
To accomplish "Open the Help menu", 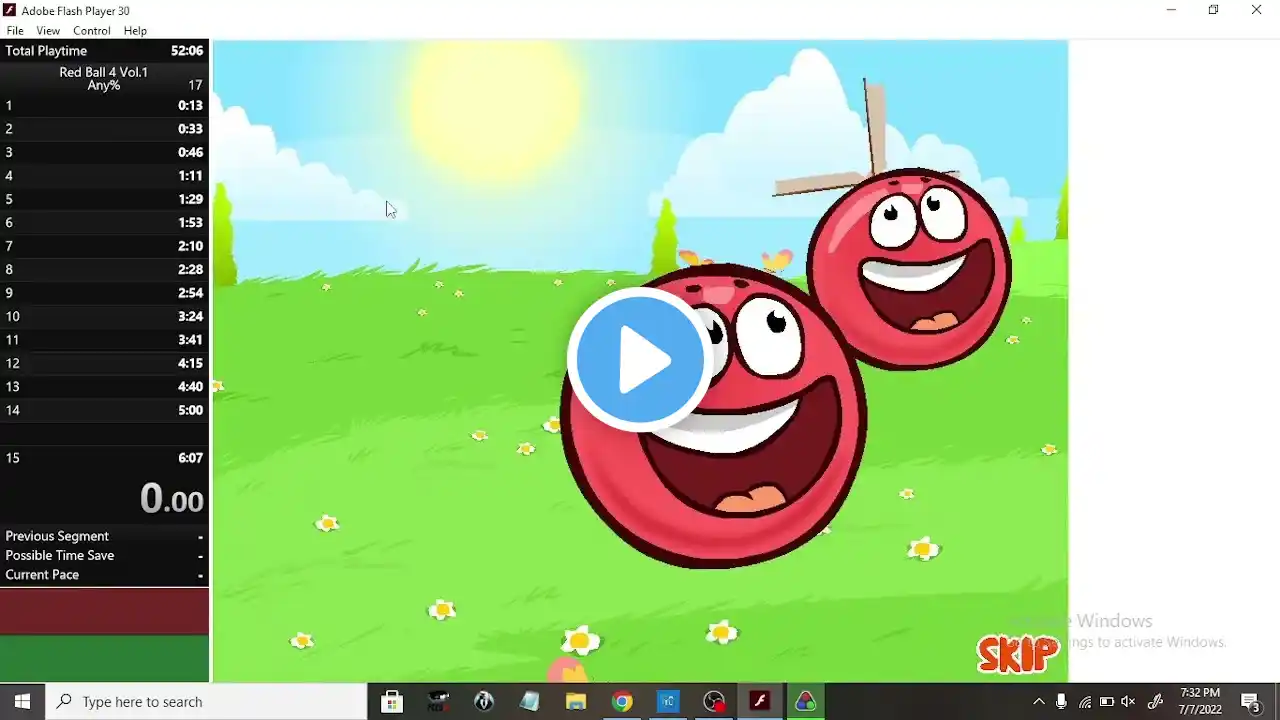I will click(135, 31).
